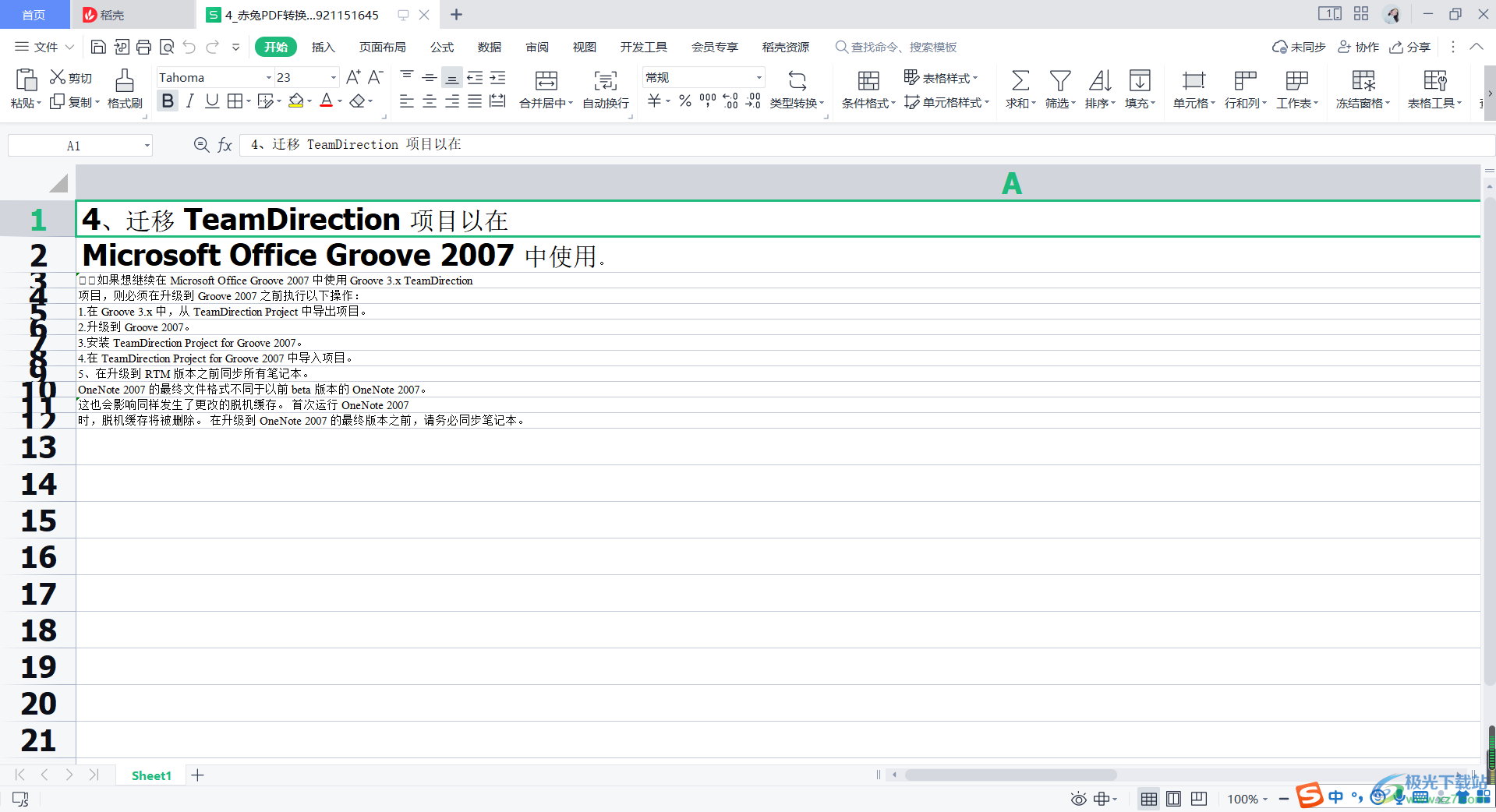
Task: Align text left
Action: (407, 101)
